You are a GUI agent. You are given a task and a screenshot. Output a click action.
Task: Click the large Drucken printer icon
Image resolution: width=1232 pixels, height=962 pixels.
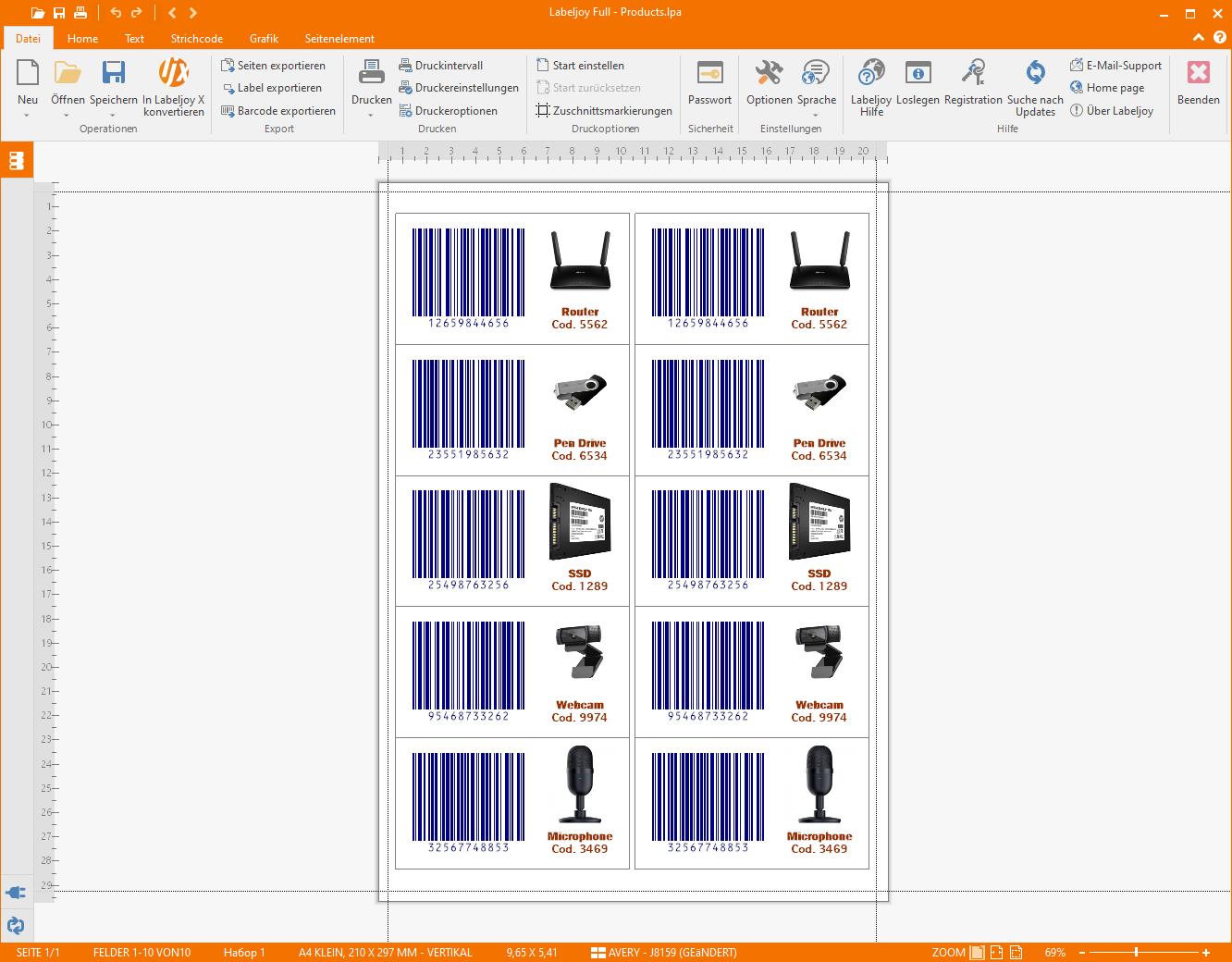(x=372, y=73)
